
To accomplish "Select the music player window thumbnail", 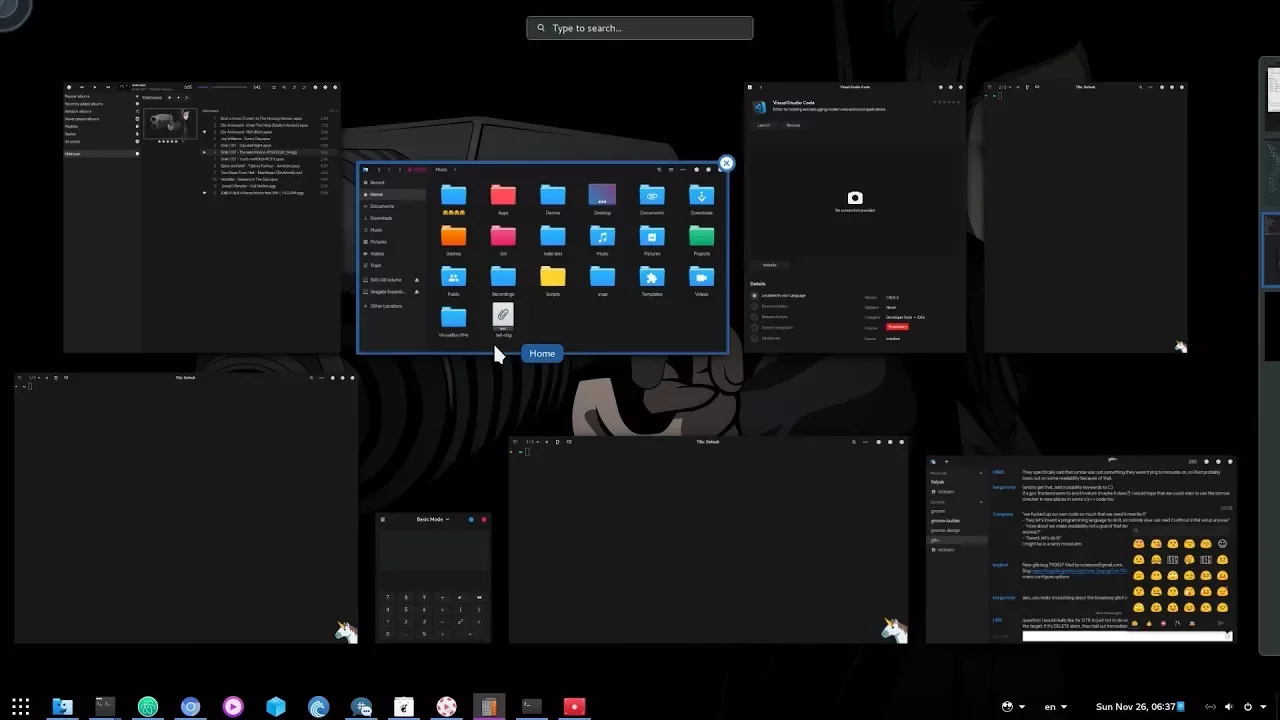I will pos(202,217).
